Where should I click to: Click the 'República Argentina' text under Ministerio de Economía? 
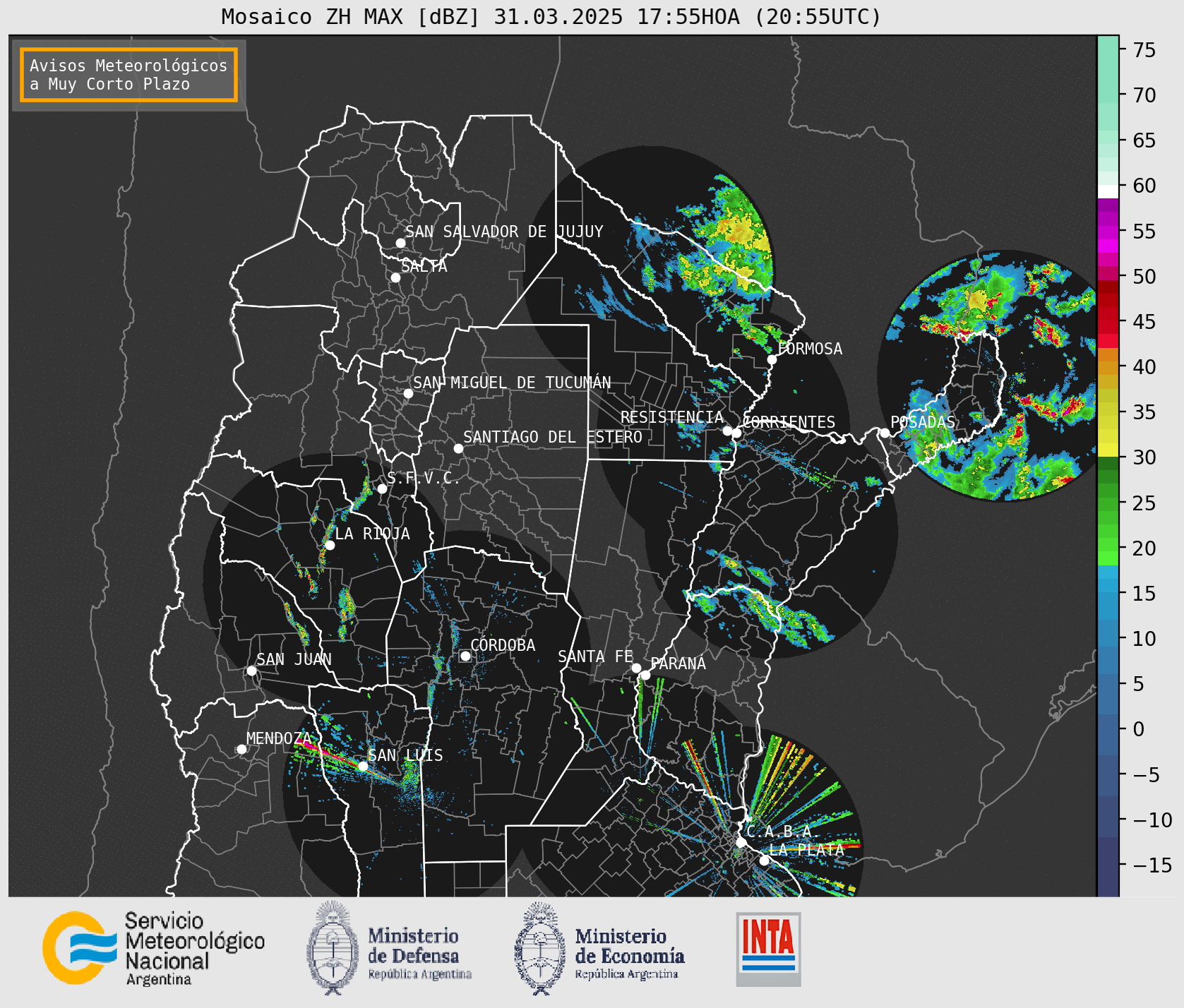pos(626,975)
